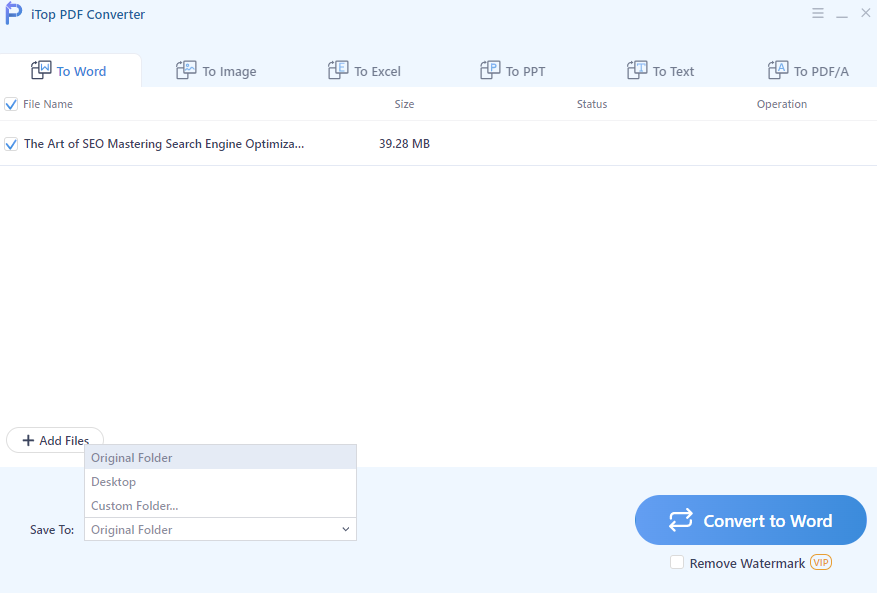Choose Custom Folder... from the list
This screenshot has width=877, height=593.
point(220,506)
